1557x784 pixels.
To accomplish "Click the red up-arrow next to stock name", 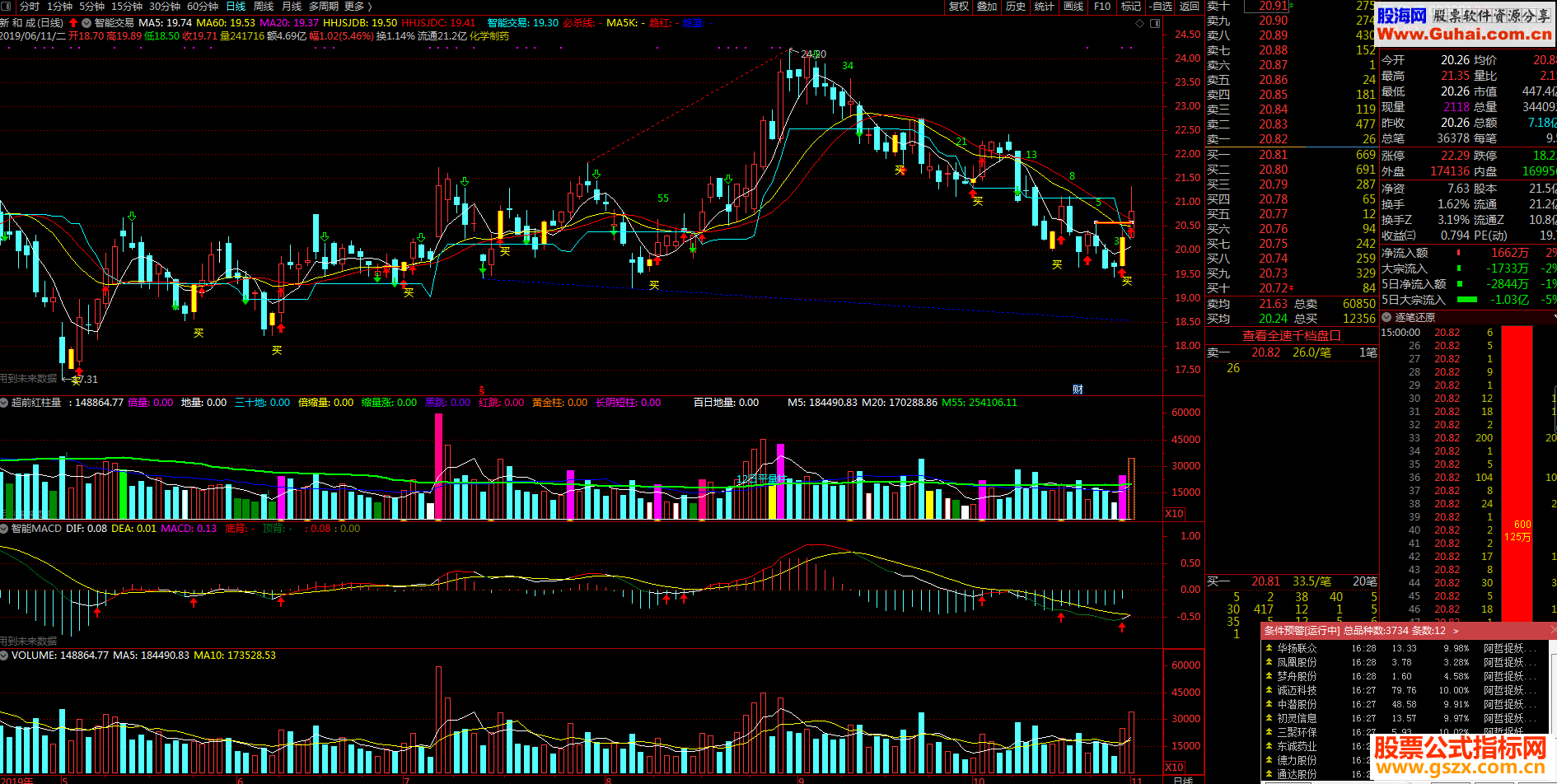I will click(x=73, y=23).
